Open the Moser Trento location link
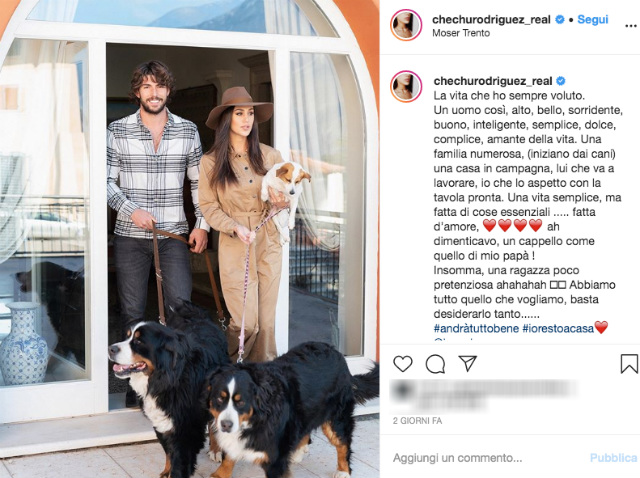 coord(461,33)
